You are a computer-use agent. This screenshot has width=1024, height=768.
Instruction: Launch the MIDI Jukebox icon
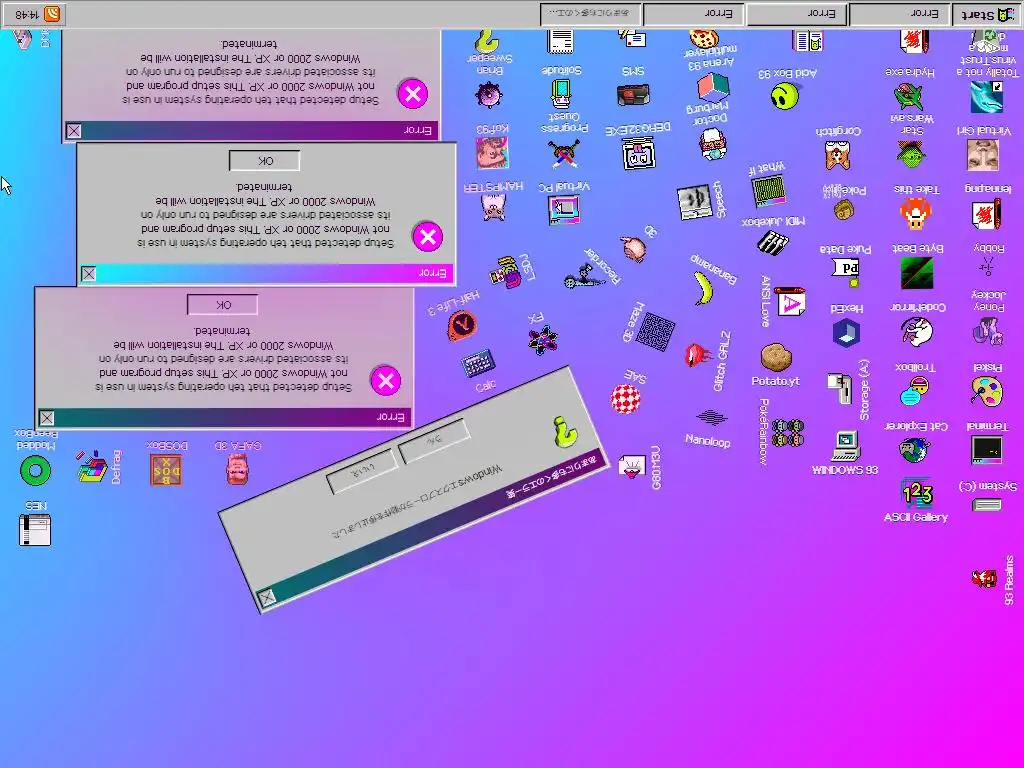point(773,243)
